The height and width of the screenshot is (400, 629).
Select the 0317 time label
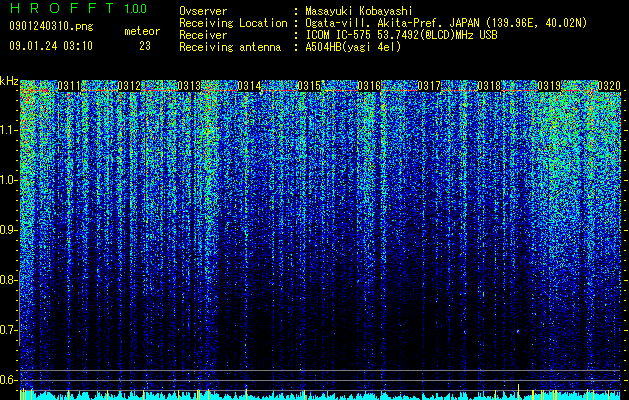point(429,86)
